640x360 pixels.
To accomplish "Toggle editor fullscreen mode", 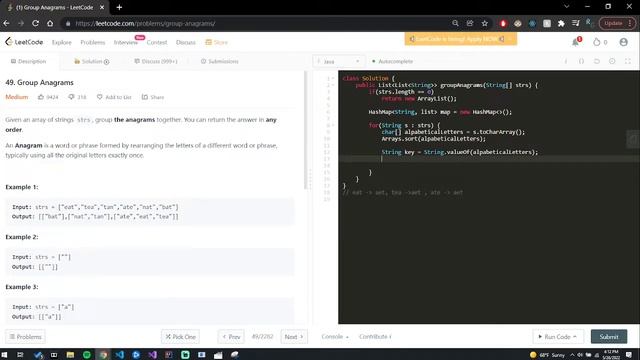I will pos(628,61).
